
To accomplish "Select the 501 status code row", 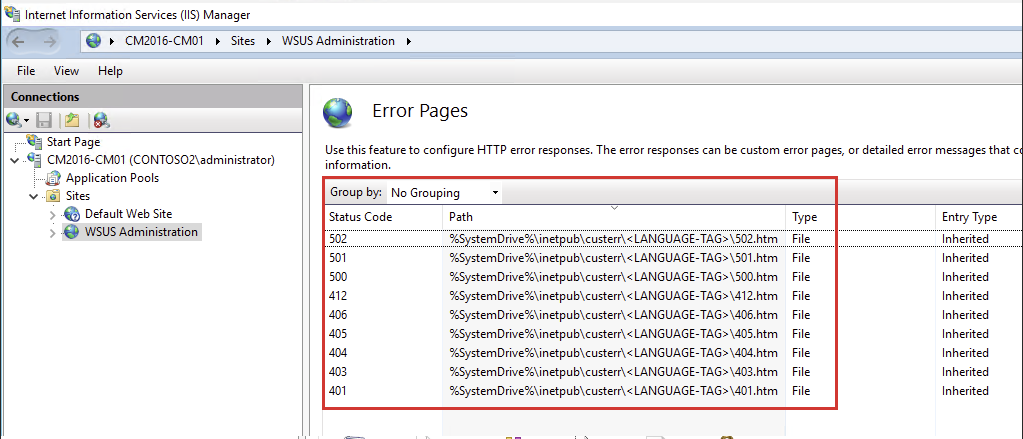I will [673, 258].
